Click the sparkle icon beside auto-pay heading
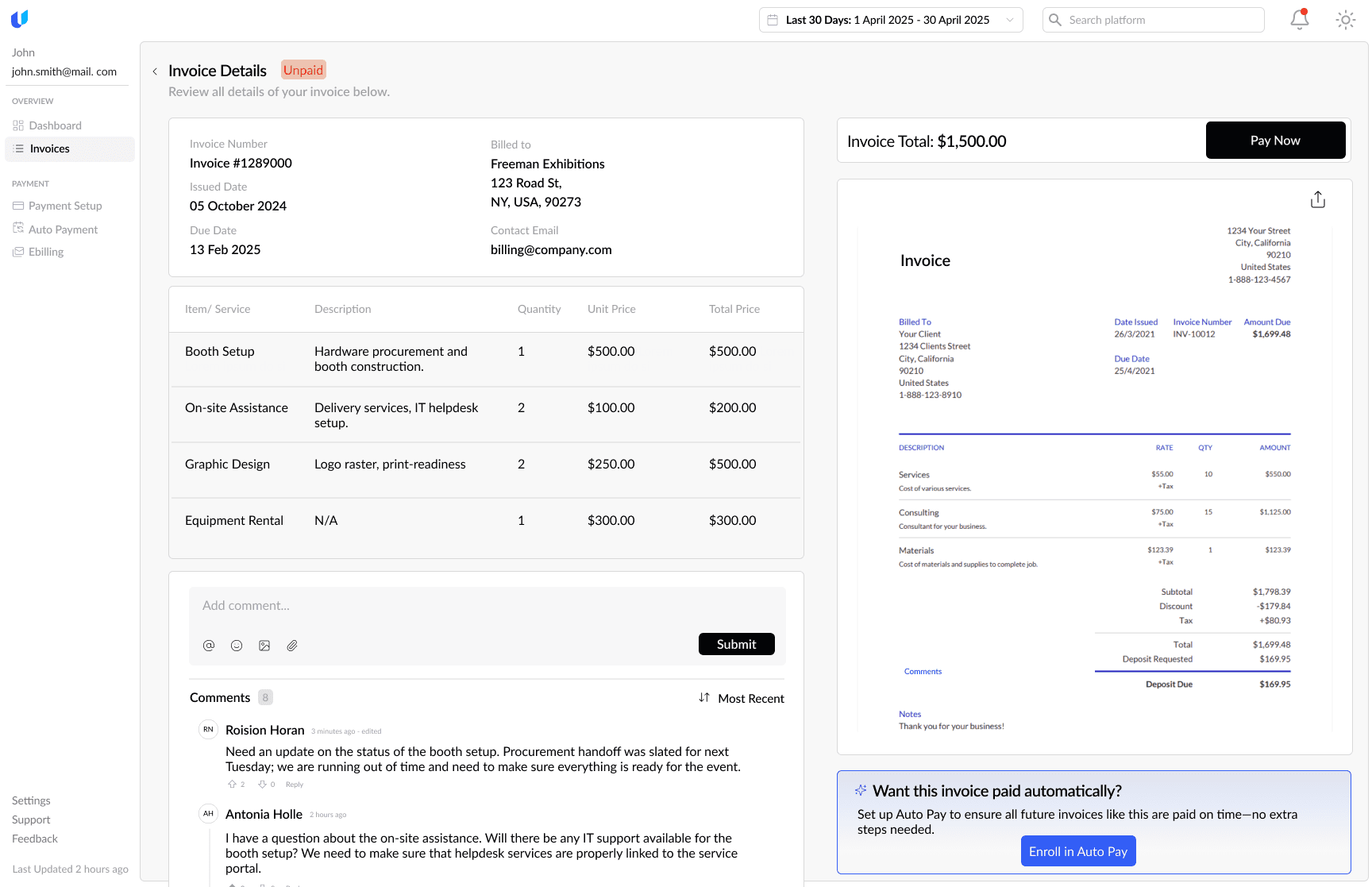1372x887 pixels. pos(861,790)
